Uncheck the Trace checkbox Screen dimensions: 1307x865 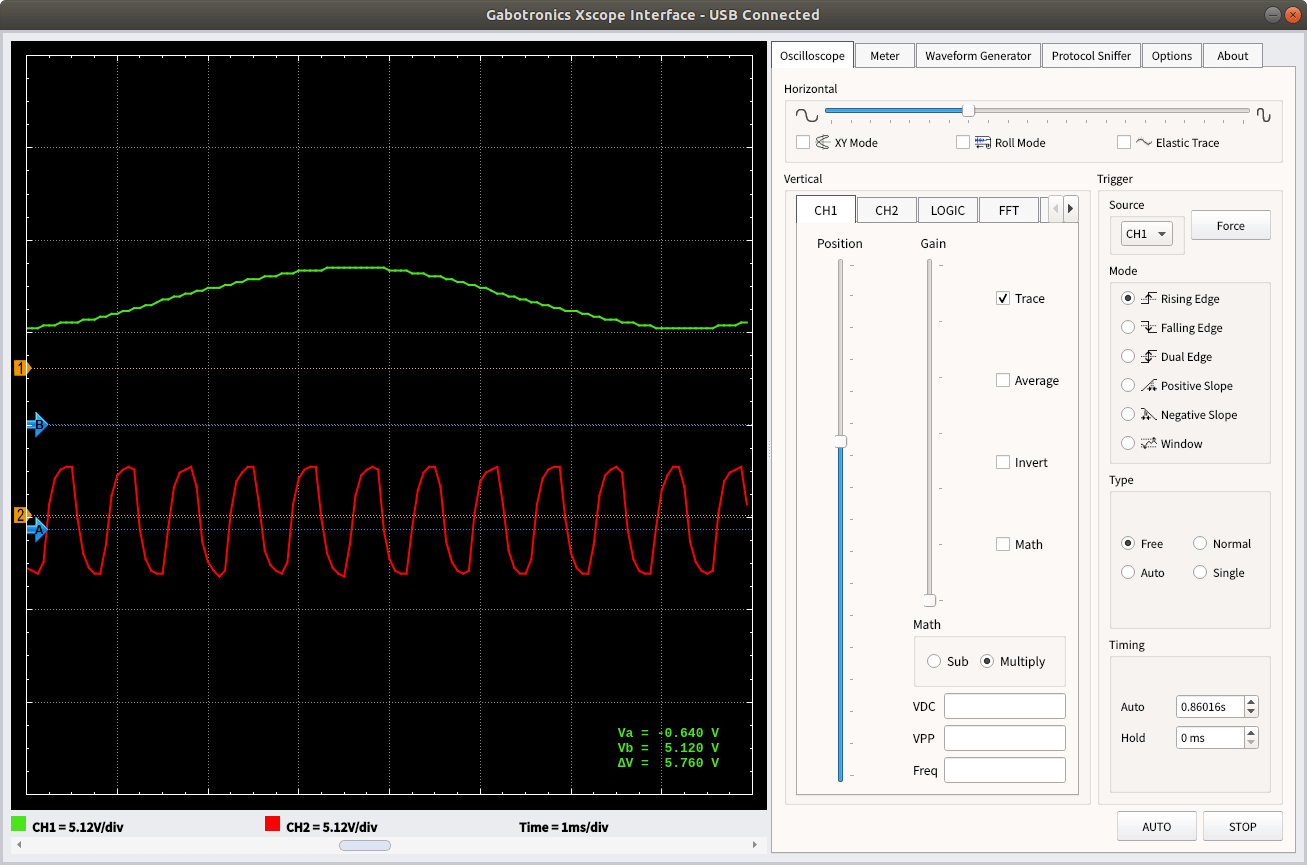coord(1003,298)
